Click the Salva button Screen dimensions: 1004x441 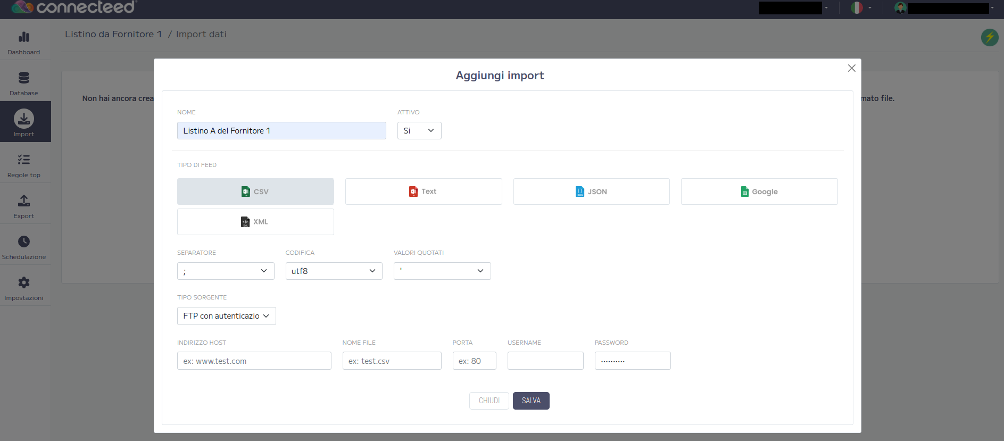click(x=531, y=400)
